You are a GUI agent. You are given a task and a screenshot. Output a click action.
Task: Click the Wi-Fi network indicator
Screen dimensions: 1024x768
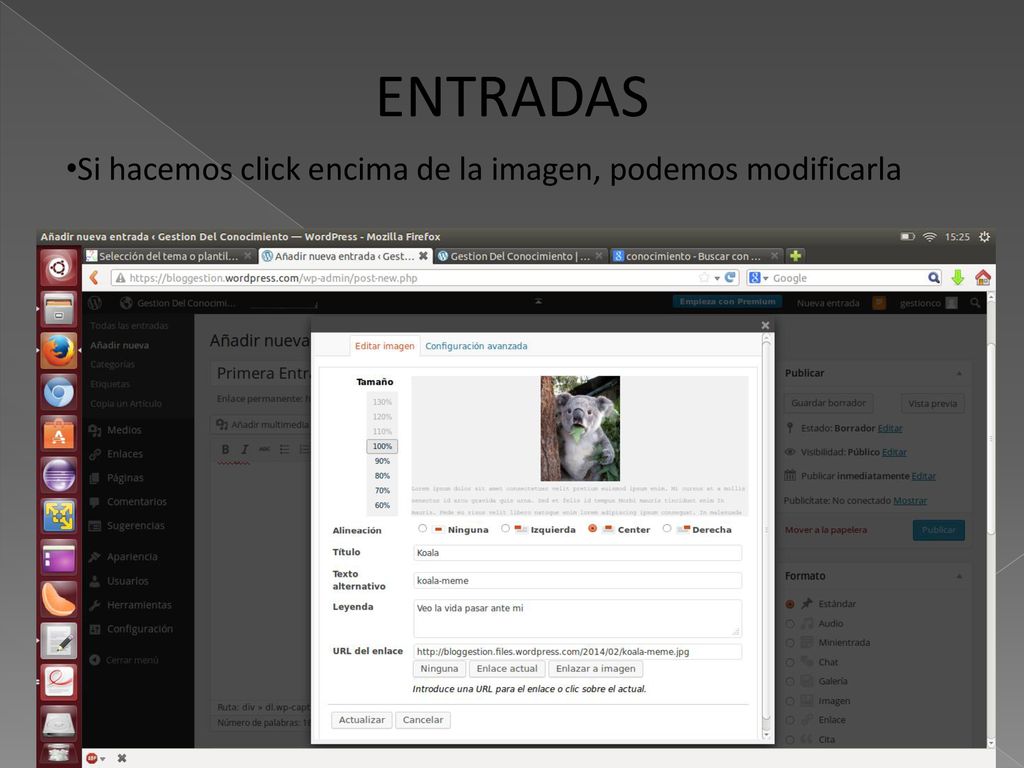click(x=929, y=236)
